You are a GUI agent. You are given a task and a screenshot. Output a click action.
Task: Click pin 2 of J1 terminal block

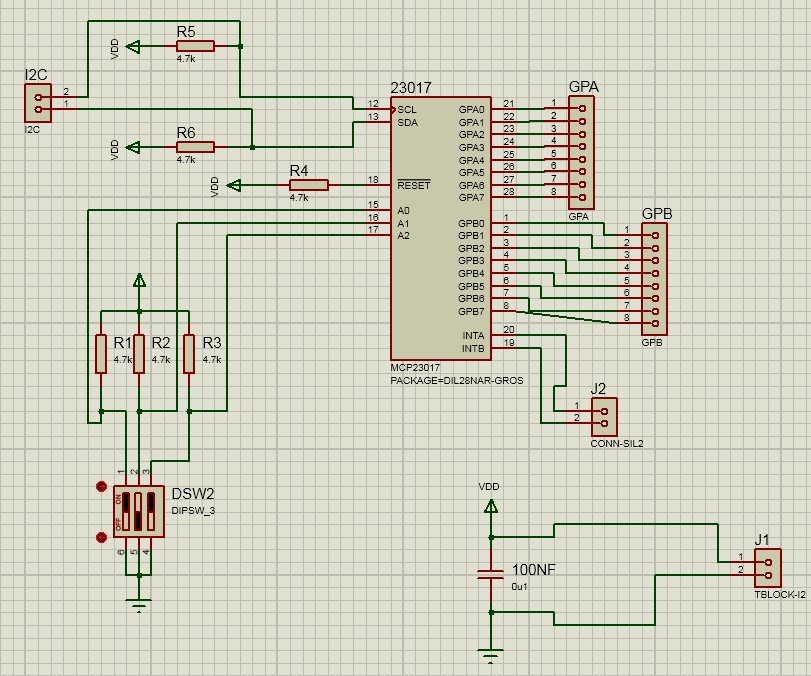point(769,575)
